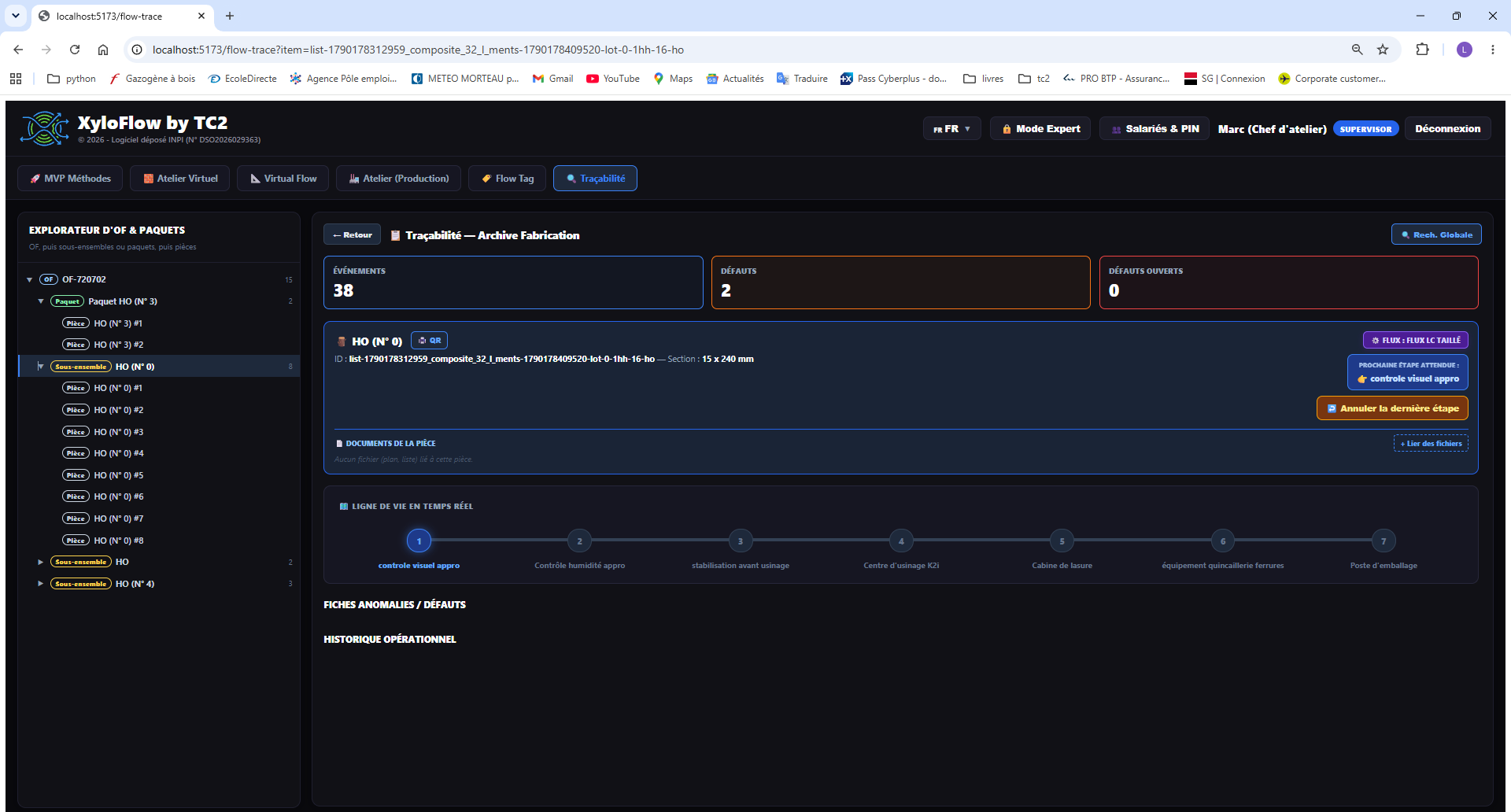Click the Déconnexion button
This screenshot has height=812, width=1511.
1447,129
